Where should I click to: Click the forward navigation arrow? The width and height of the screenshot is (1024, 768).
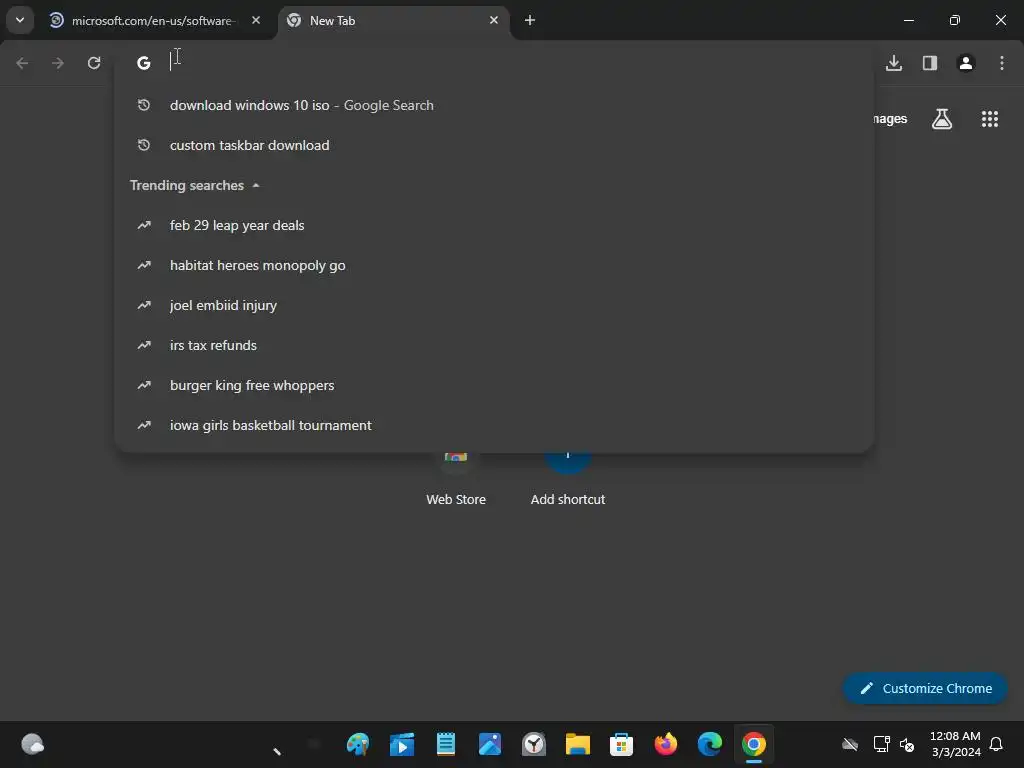click(58, 63)
